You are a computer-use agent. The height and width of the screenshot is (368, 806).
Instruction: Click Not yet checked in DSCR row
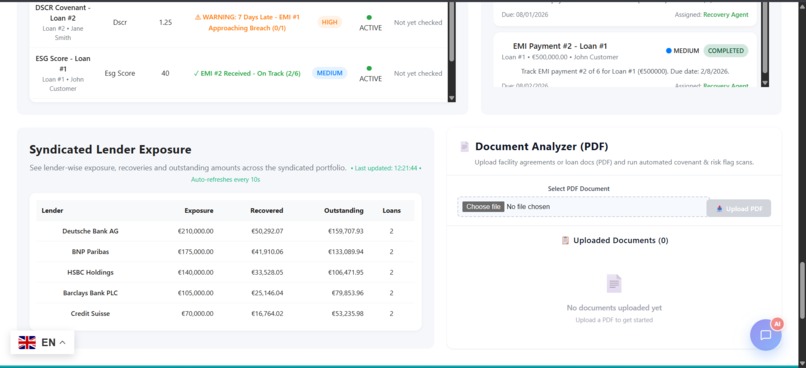pyautogui.click(x=418, y=22)
